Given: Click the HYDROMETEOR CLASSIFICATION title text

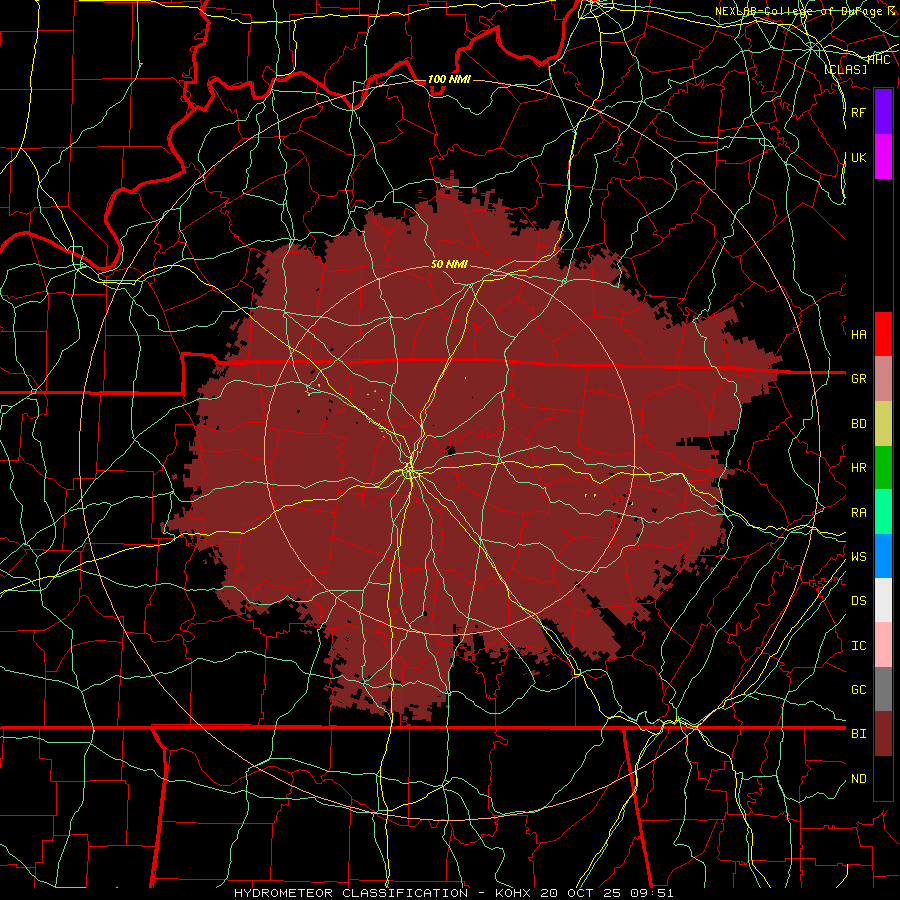Looking at the screenshot, I should click(x=351, y=893).
